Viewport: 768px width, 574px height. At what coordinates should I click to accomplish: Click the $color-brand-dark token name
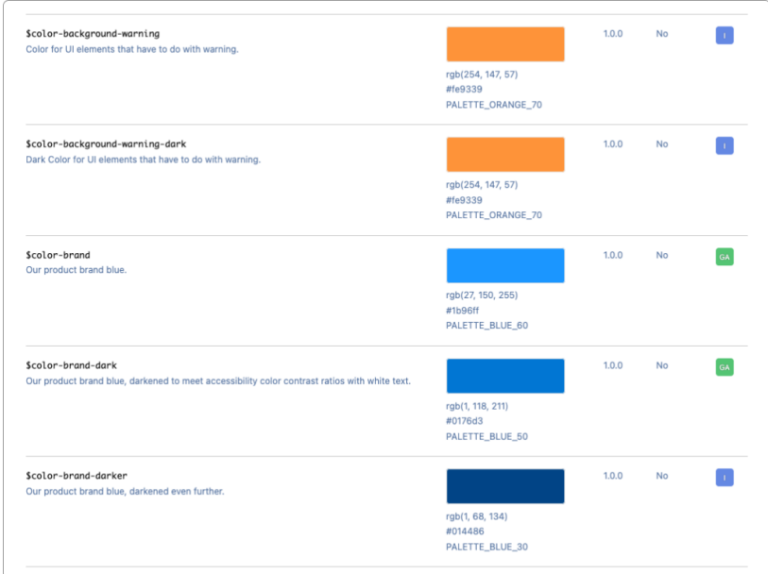coord(71,365)
